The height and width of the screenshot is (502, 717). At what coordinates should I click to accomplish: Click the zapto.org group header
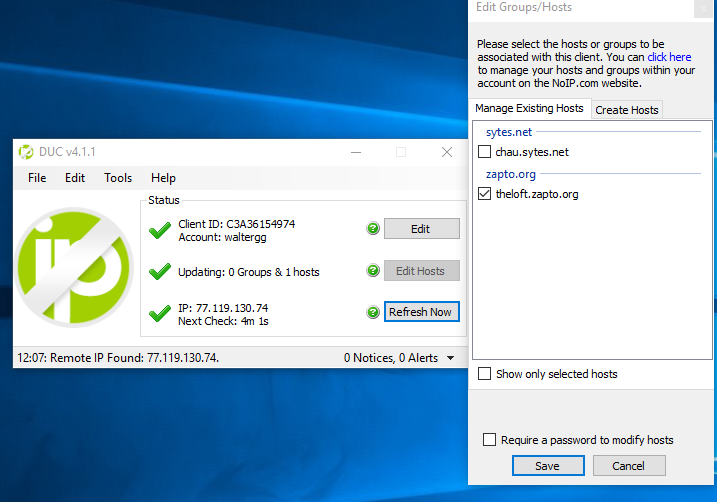510,174
